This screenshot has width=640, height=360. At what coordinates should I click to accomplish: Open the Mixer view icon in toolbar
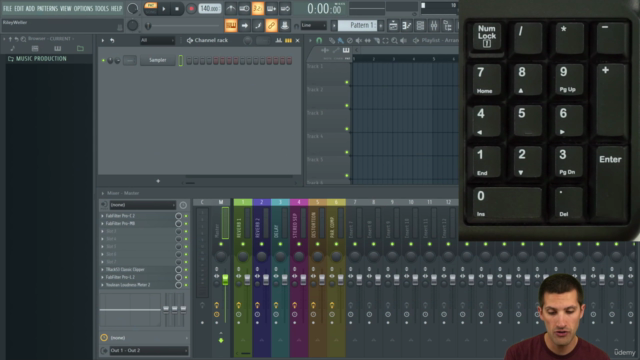click(433, 26)
